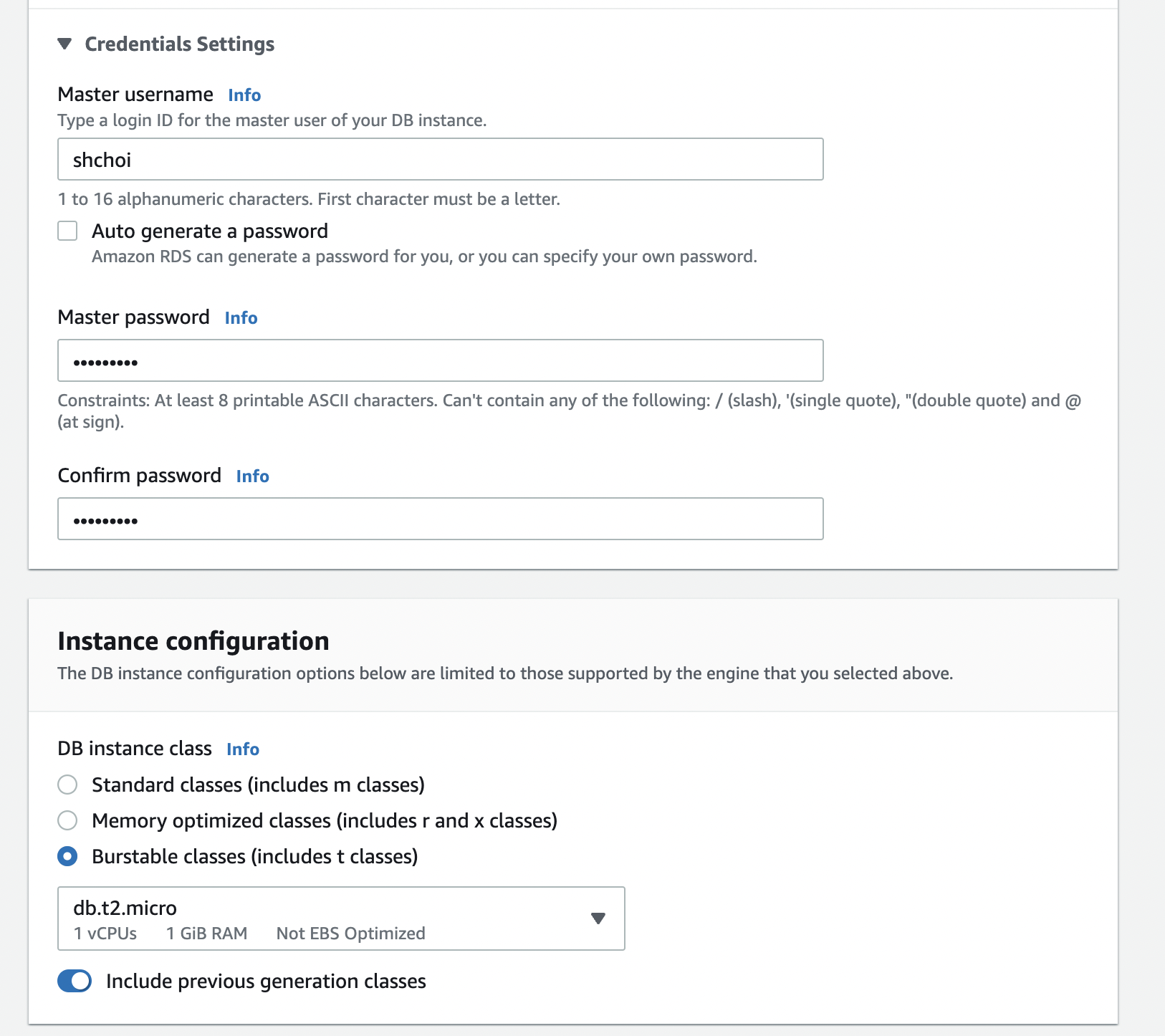Click the Credentials Settings heading text
1165x1036 pixels.
(x=179, y=44)
